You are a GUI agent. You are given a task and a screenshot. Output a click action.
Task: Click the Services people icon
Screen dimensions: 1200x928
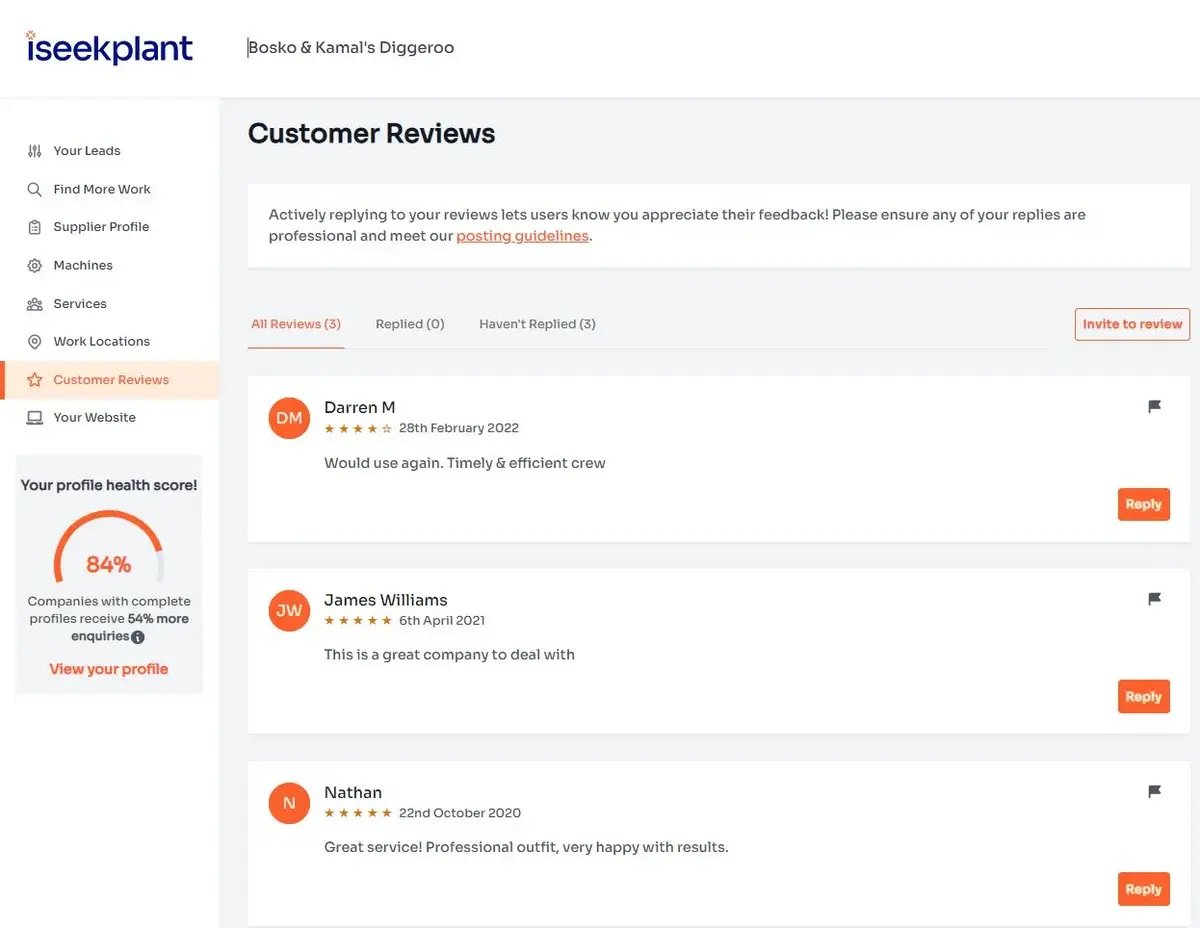pyautogui.click(x=35, y=304)
